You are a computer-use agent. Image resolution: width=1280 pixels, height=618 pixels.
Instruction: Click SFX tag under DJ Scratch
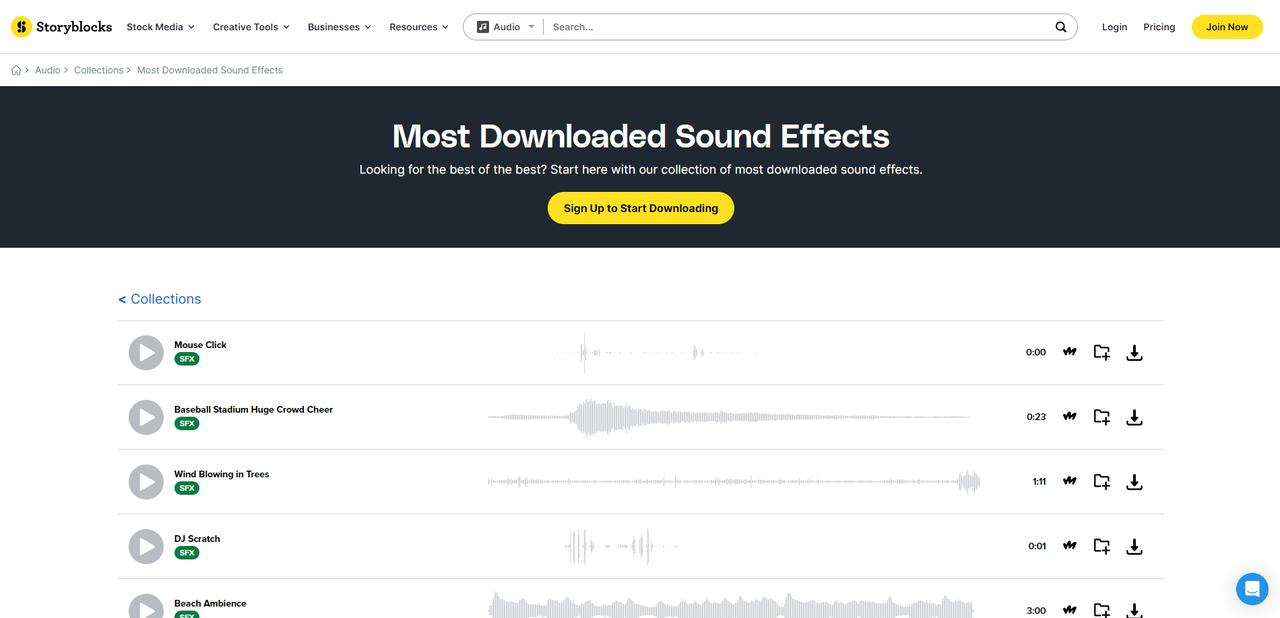(x=187, y=553)
